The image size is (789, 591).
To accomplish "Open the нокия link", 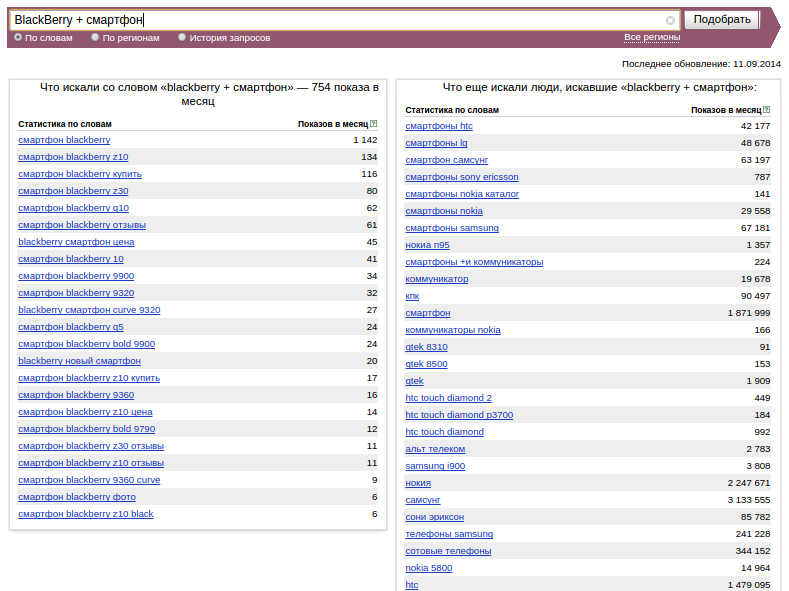I will (418, 483).
